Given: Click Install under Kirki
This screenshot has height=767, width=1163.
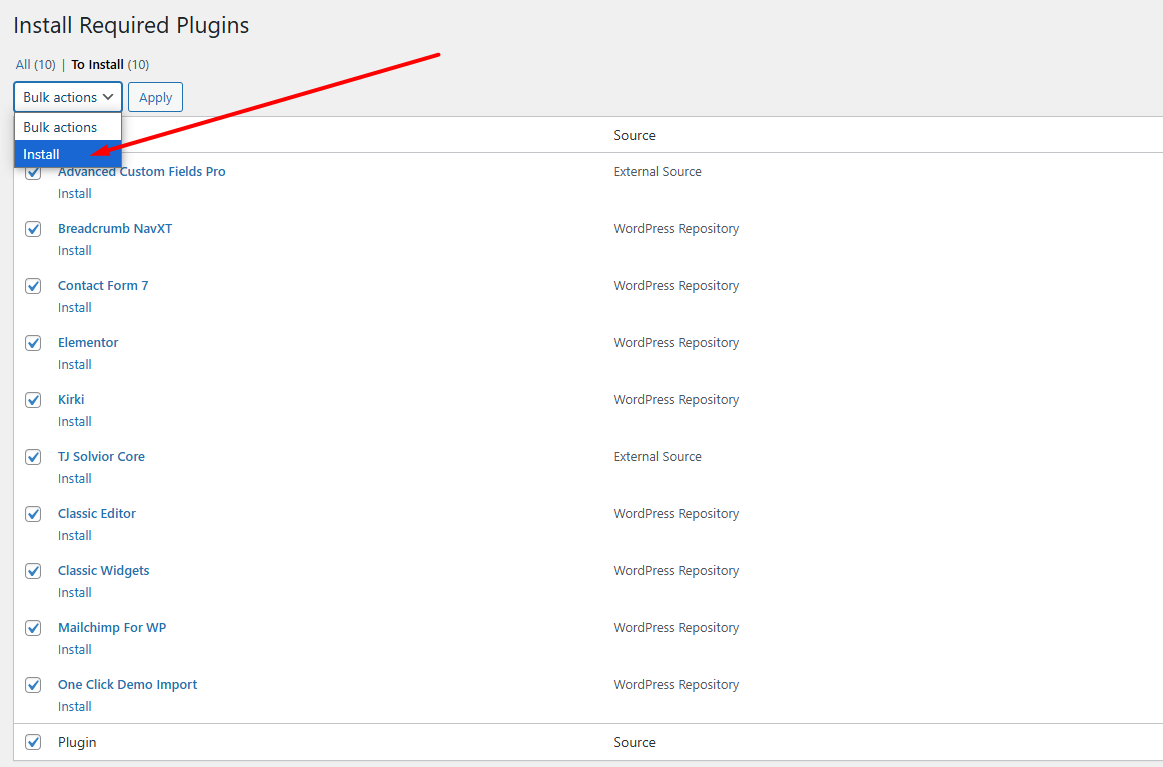Looking at the screenshot, I should point(75,421).
